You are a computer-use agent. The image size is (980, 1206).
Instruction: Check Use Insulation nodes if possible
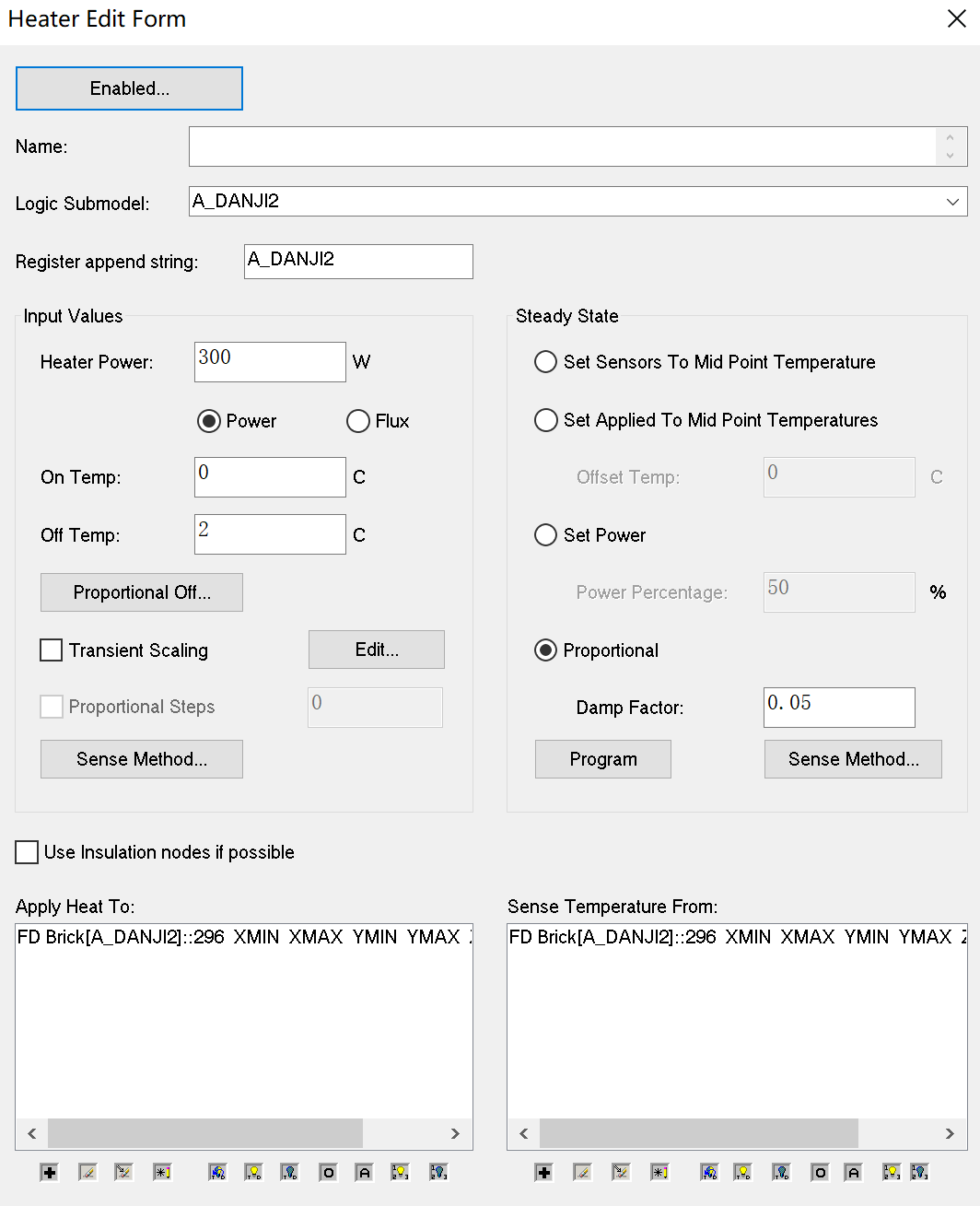coord(28,852)
